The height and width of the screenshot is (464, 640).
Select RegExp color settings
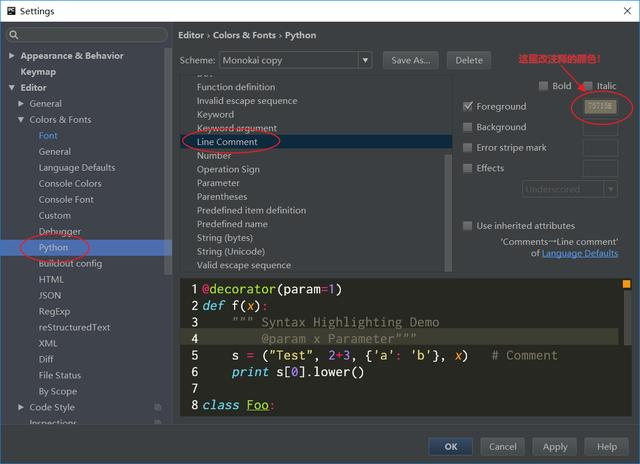tap(54, 311)
